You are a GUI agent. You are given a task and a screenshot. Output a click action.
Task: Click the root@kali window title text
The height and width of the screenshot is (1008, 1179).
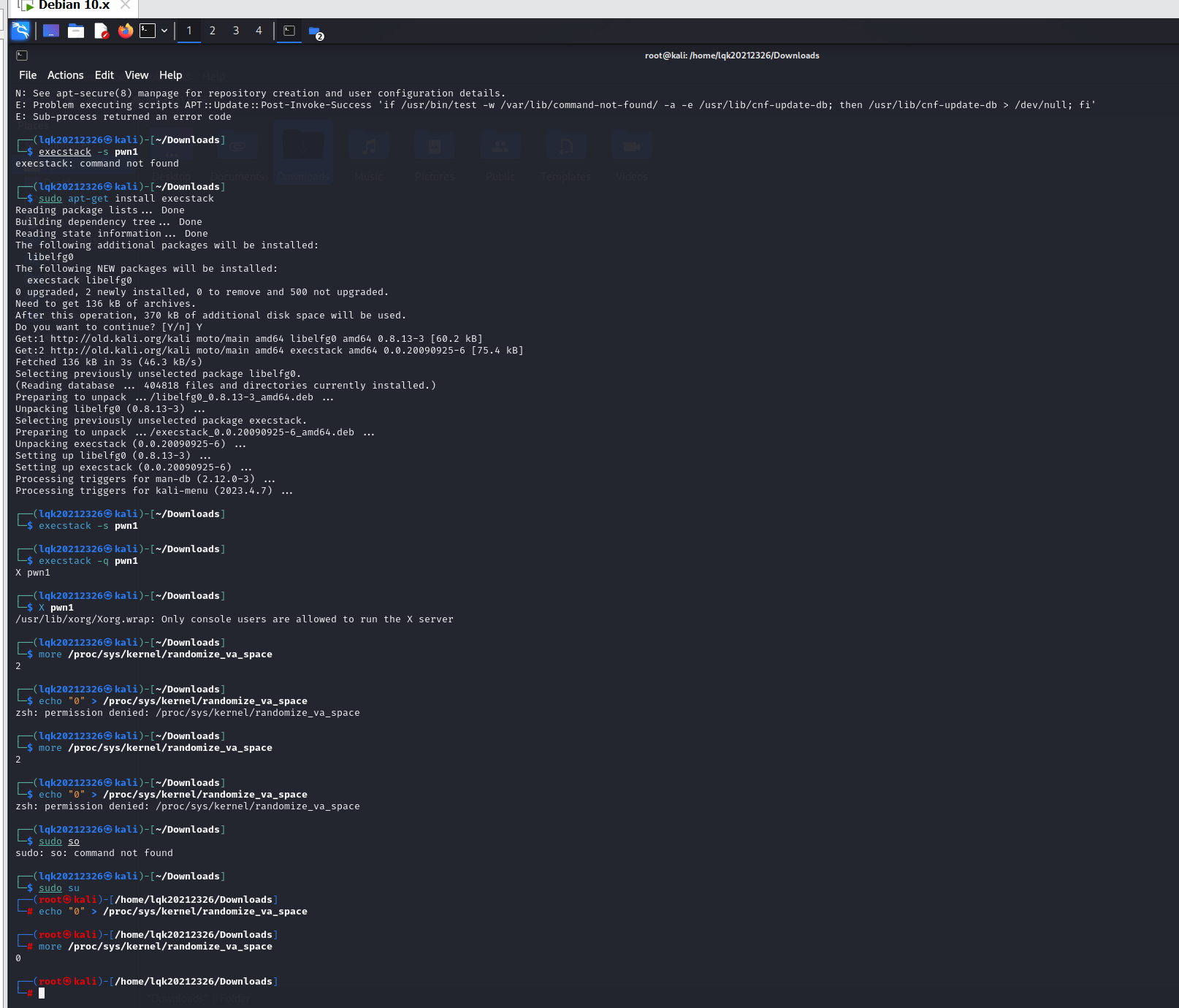point(732,56)
